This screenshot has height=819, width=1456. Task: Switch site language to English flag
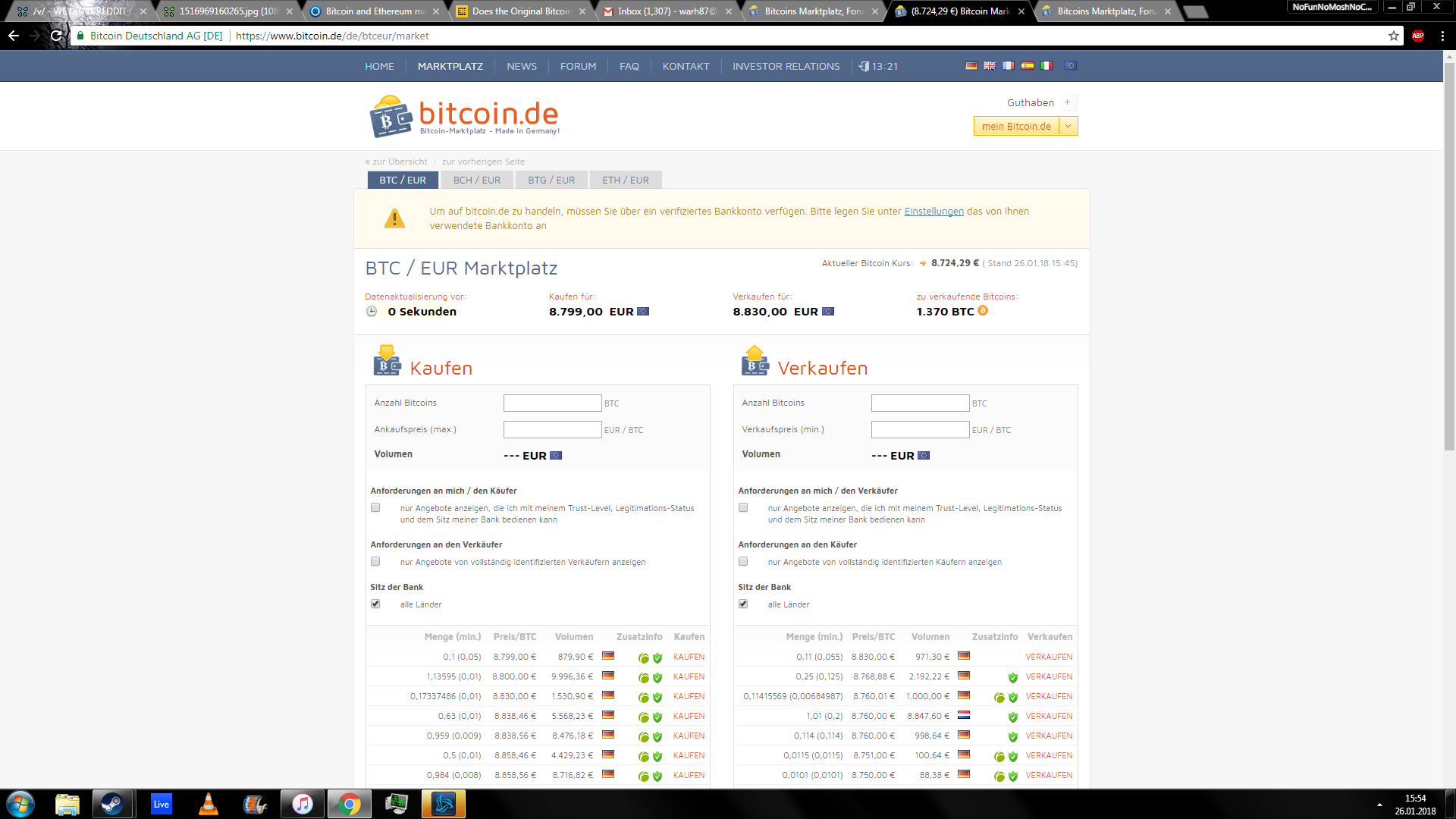[990, 66]
